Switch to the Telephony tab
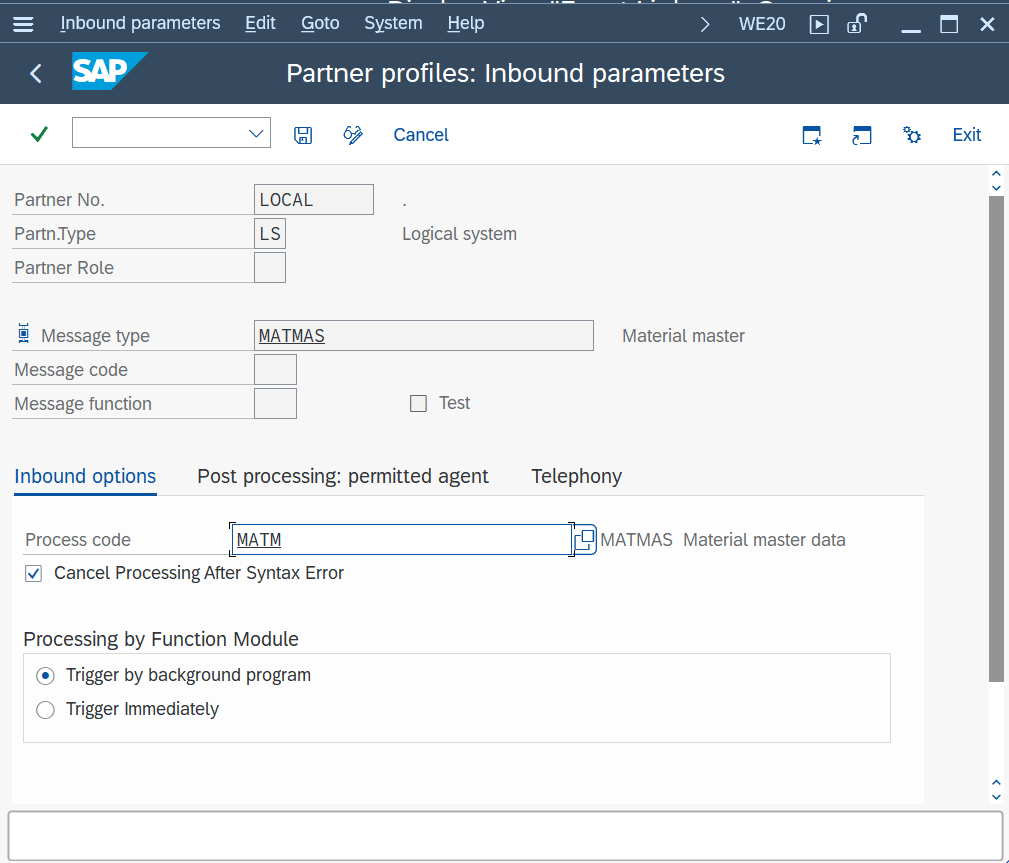The width and height of the screenshot is (1009, 863). point(576,476)
